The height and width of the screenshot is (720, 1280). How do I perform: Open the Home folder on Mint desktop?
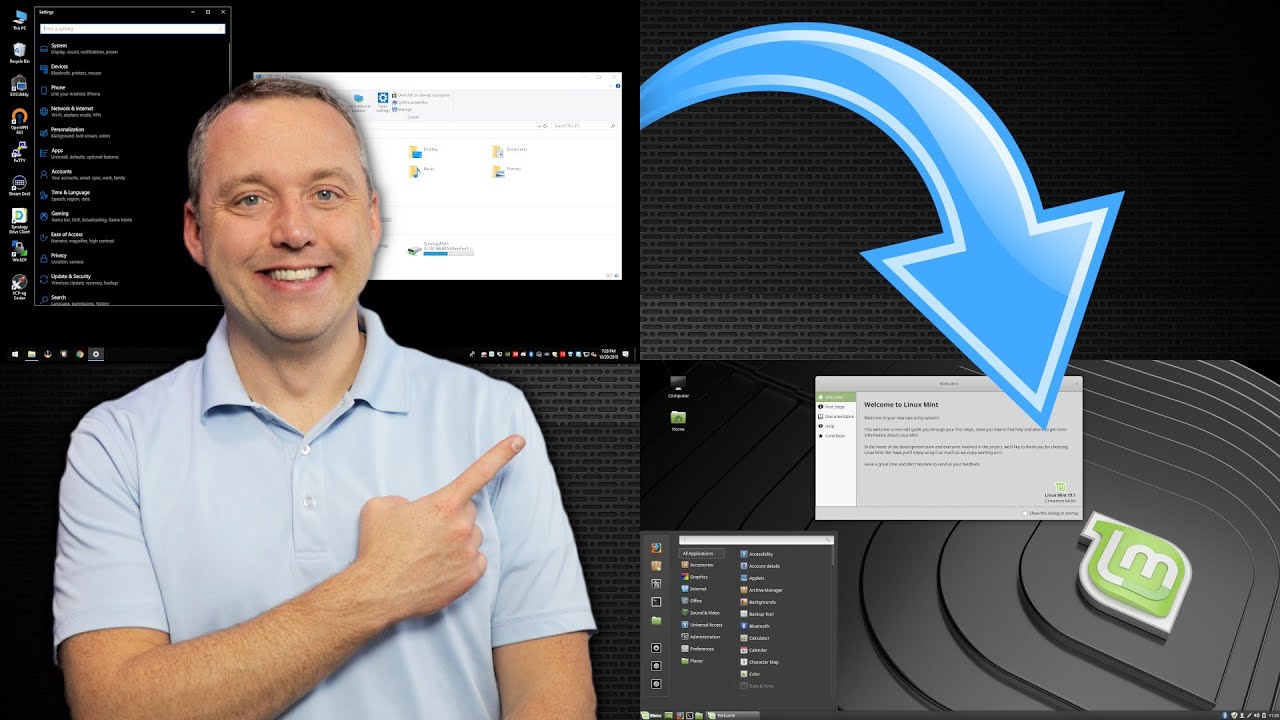pyautogui.click(x=678, y=420)
